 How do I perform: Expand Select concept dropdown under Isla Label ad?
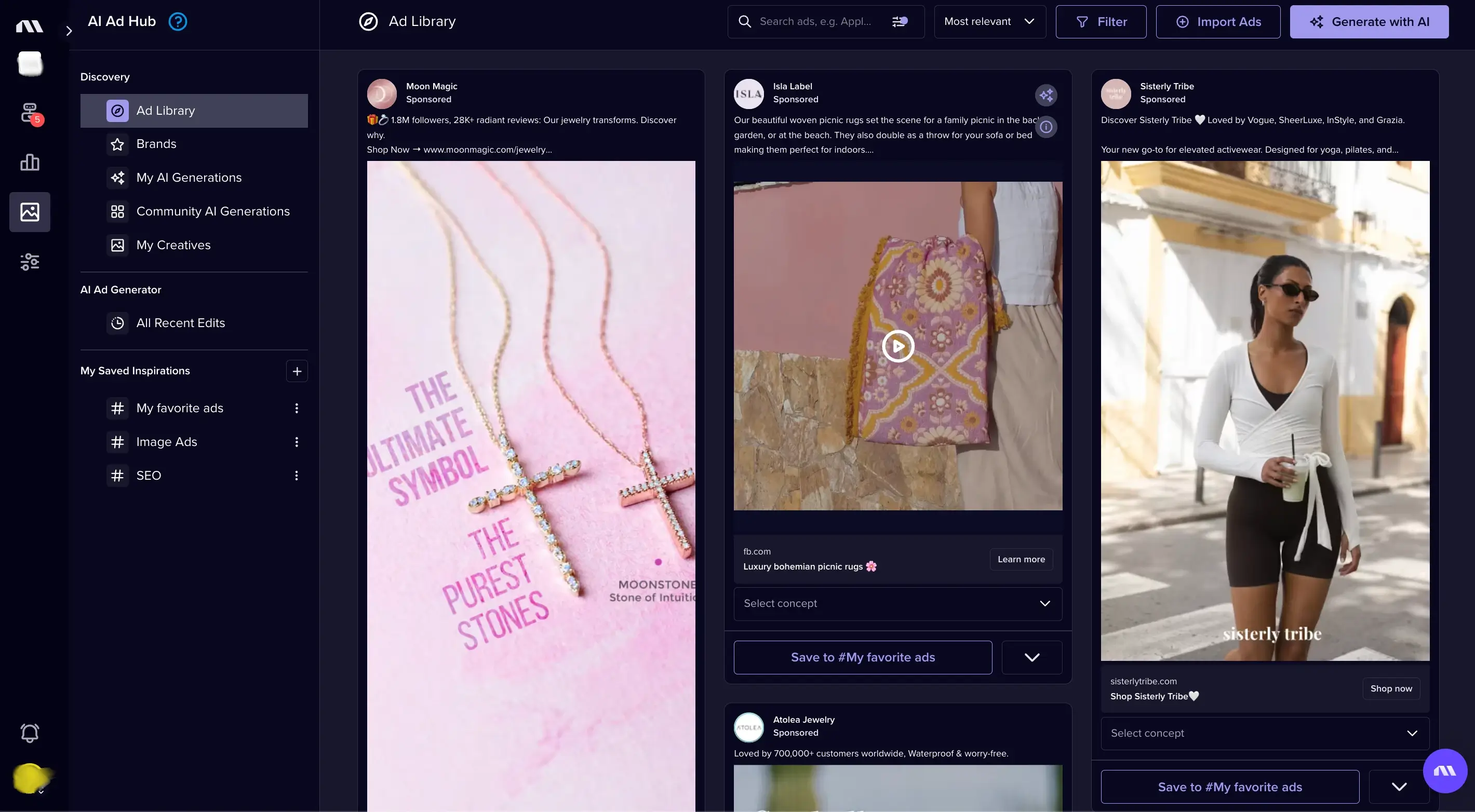click(897, 604)
